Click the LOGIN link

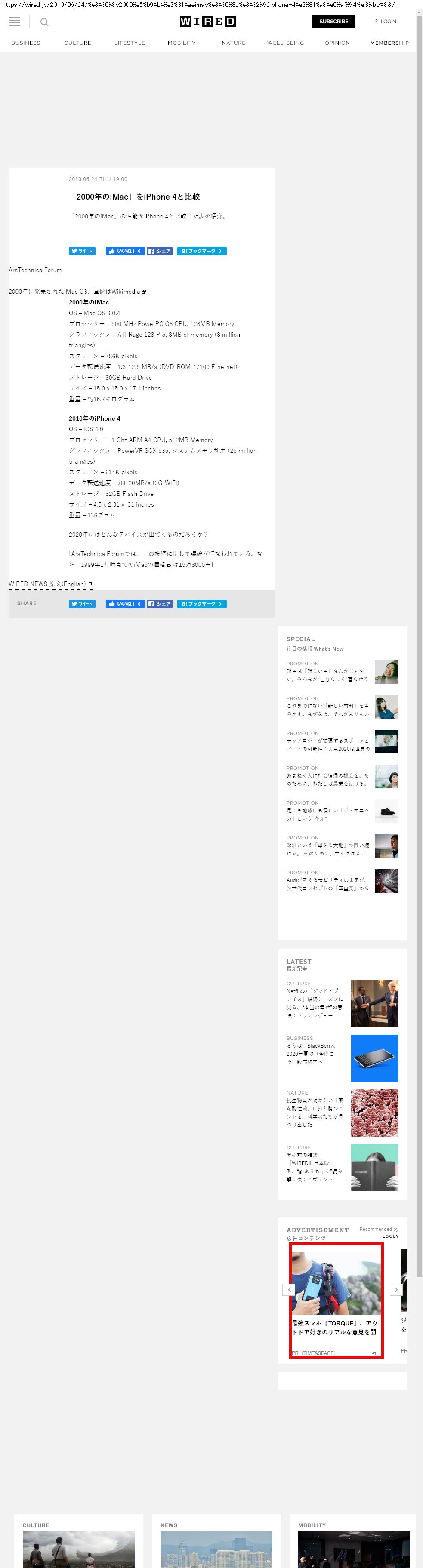[x=385, y=22]
